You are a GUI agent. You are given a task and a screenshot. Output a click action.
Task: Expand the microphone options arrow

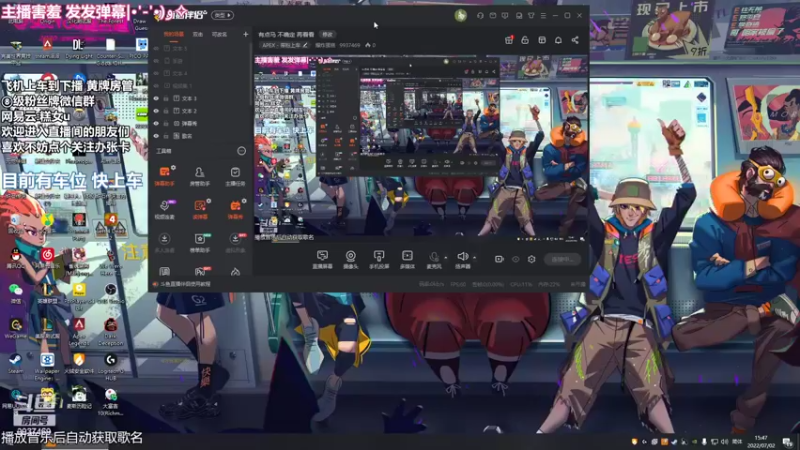coord(445,258)
